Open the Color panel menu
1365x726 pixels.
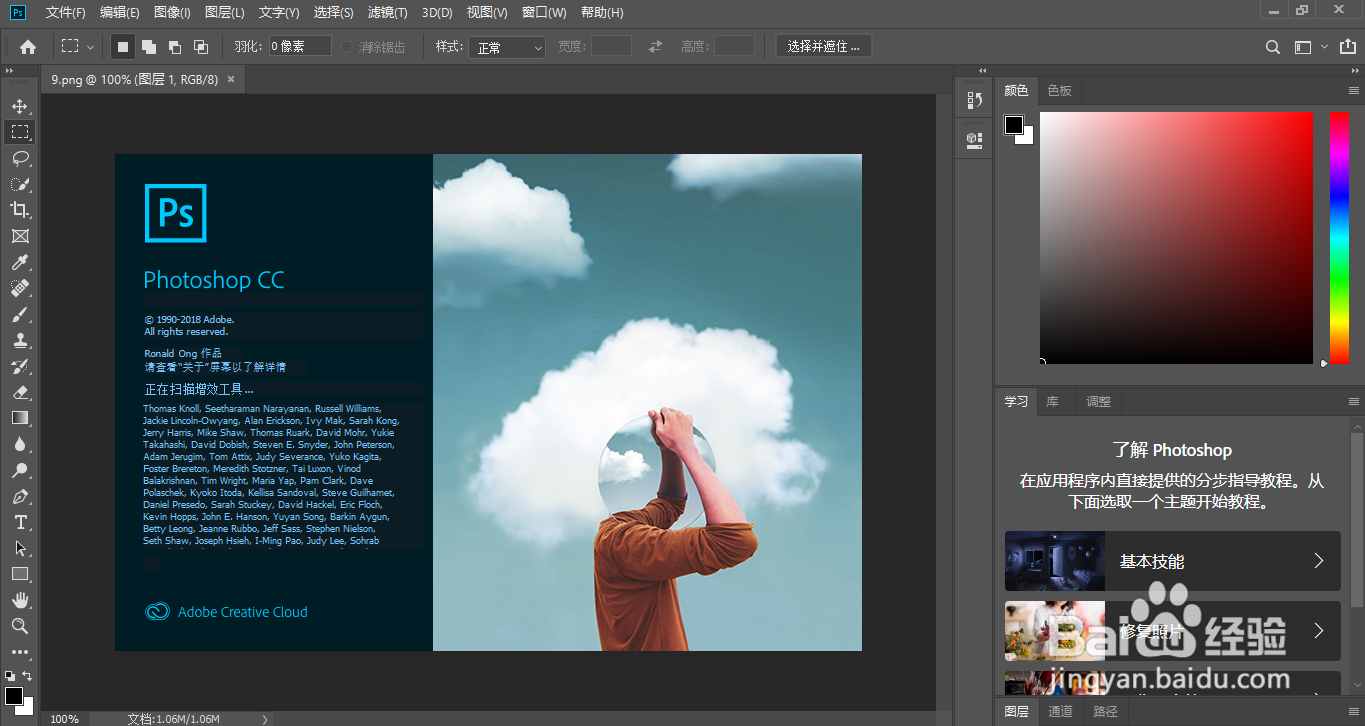(x=1352, y=90)
